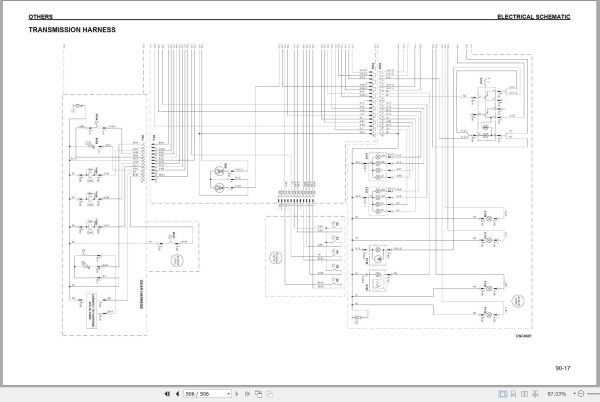The image size is (600, 402).
Task: Select two-page continuous scrolling layout
Action: (x=535, y=394)
